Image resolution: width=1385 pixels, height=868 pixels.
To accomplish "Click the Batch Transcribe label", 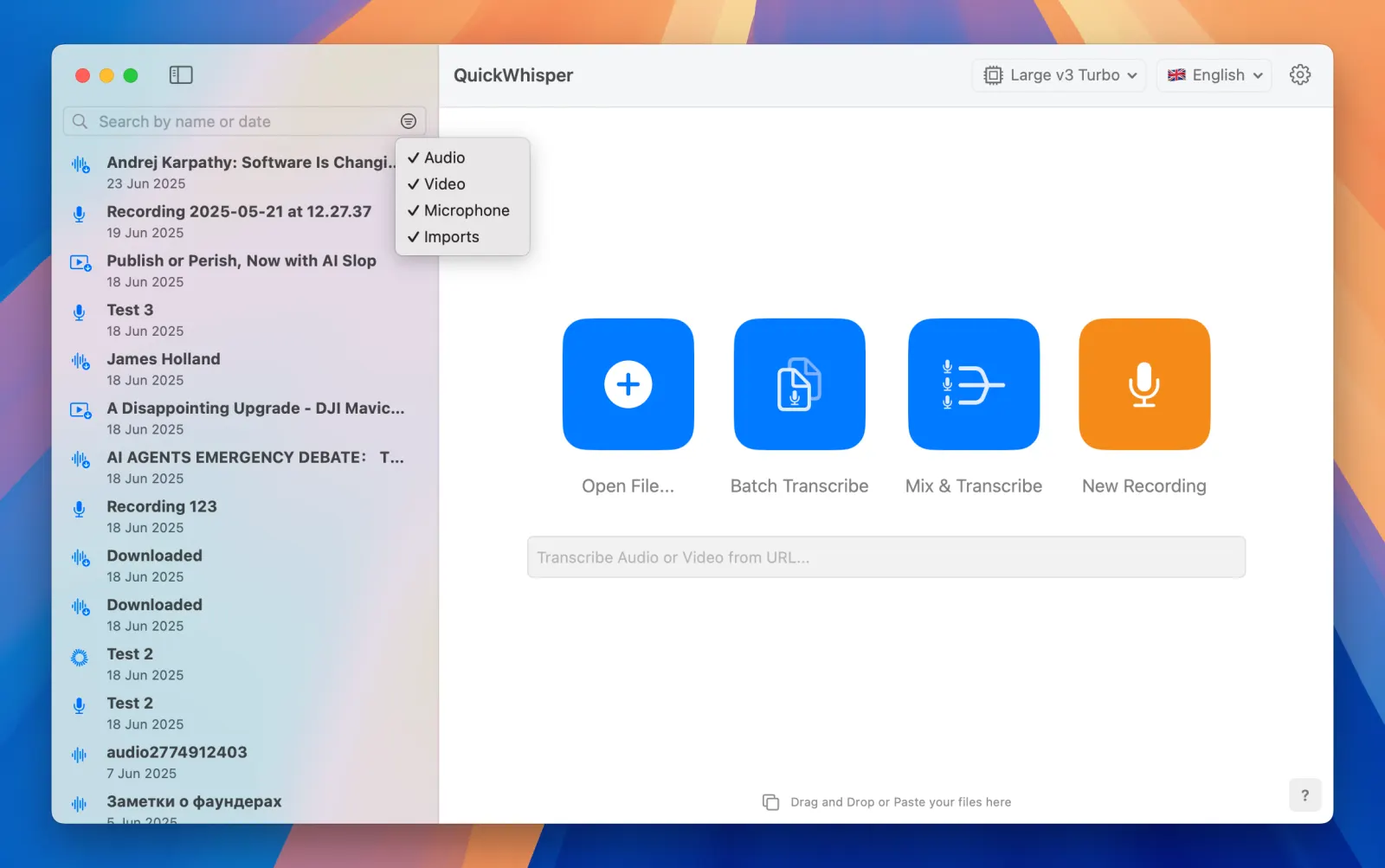I will (x=799, y=486).
